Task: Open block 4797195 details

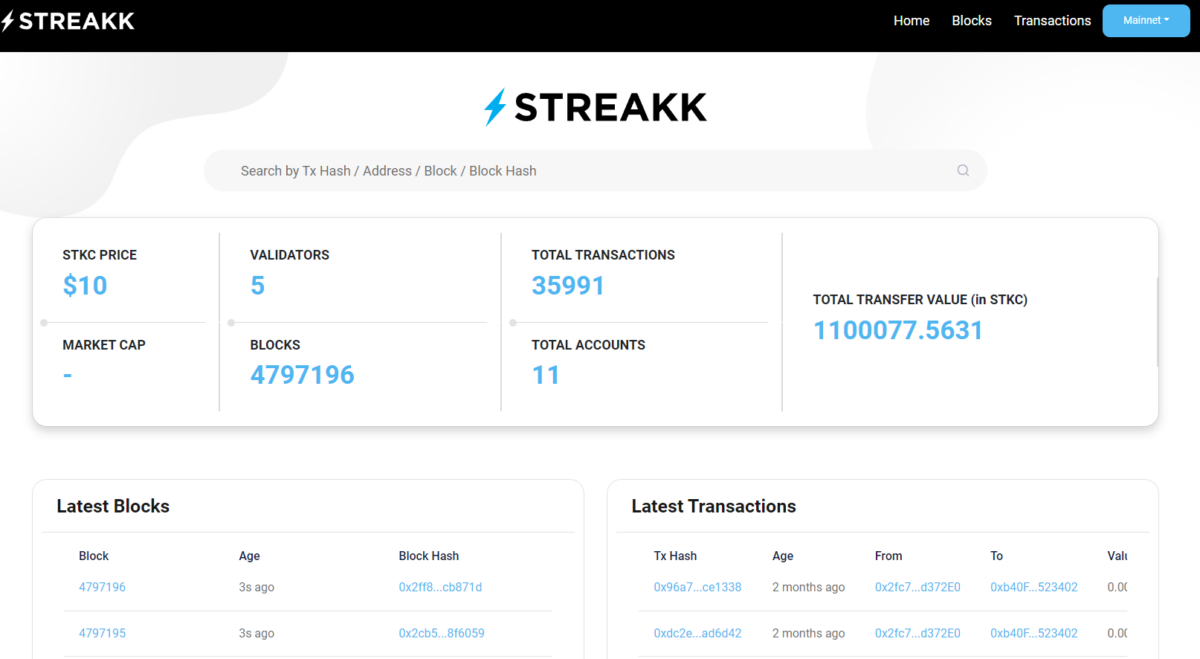Action: (x=102, y=633)
